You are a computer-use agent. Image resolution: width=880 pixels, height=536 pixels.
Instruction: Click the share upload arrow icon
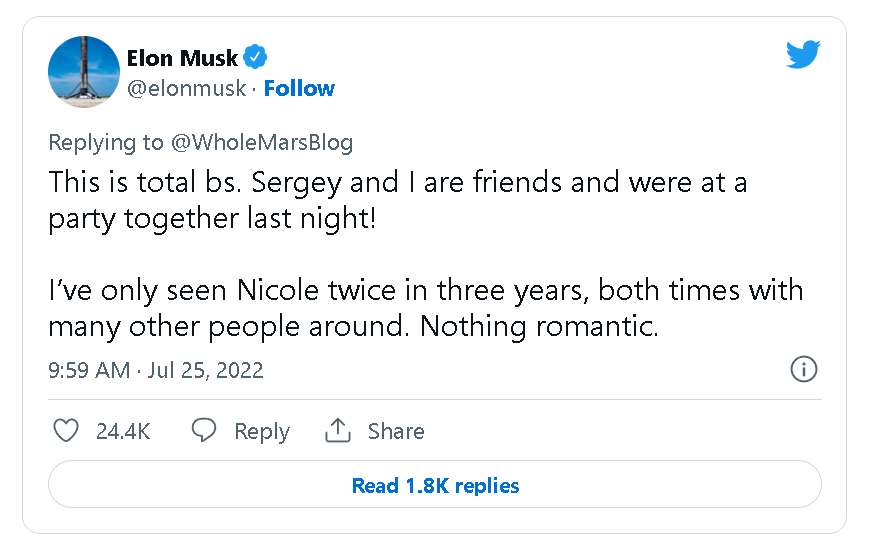338,431
